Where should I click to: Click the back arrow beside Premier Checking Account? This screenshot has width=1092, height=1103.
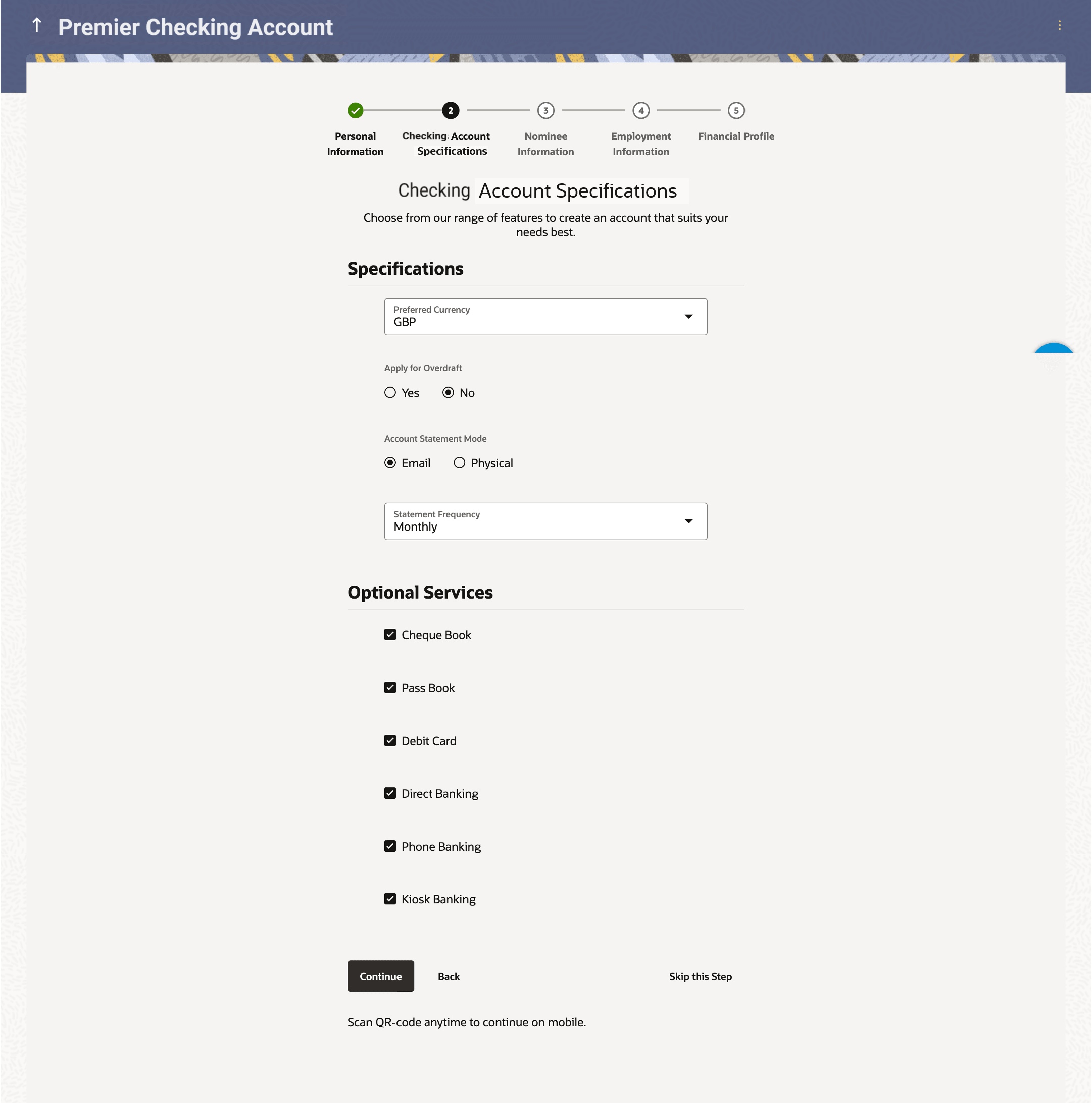coord(37,26)
